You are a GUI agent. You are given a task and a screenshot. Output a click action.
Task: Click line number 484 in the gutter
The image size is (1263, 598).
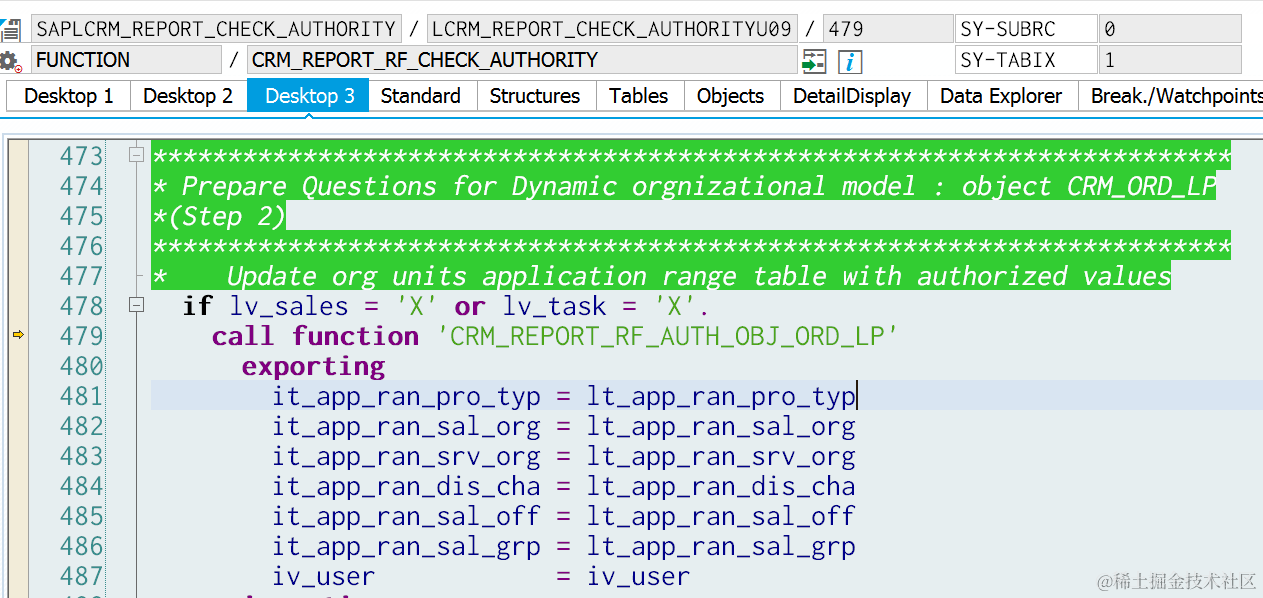[81, 486]
